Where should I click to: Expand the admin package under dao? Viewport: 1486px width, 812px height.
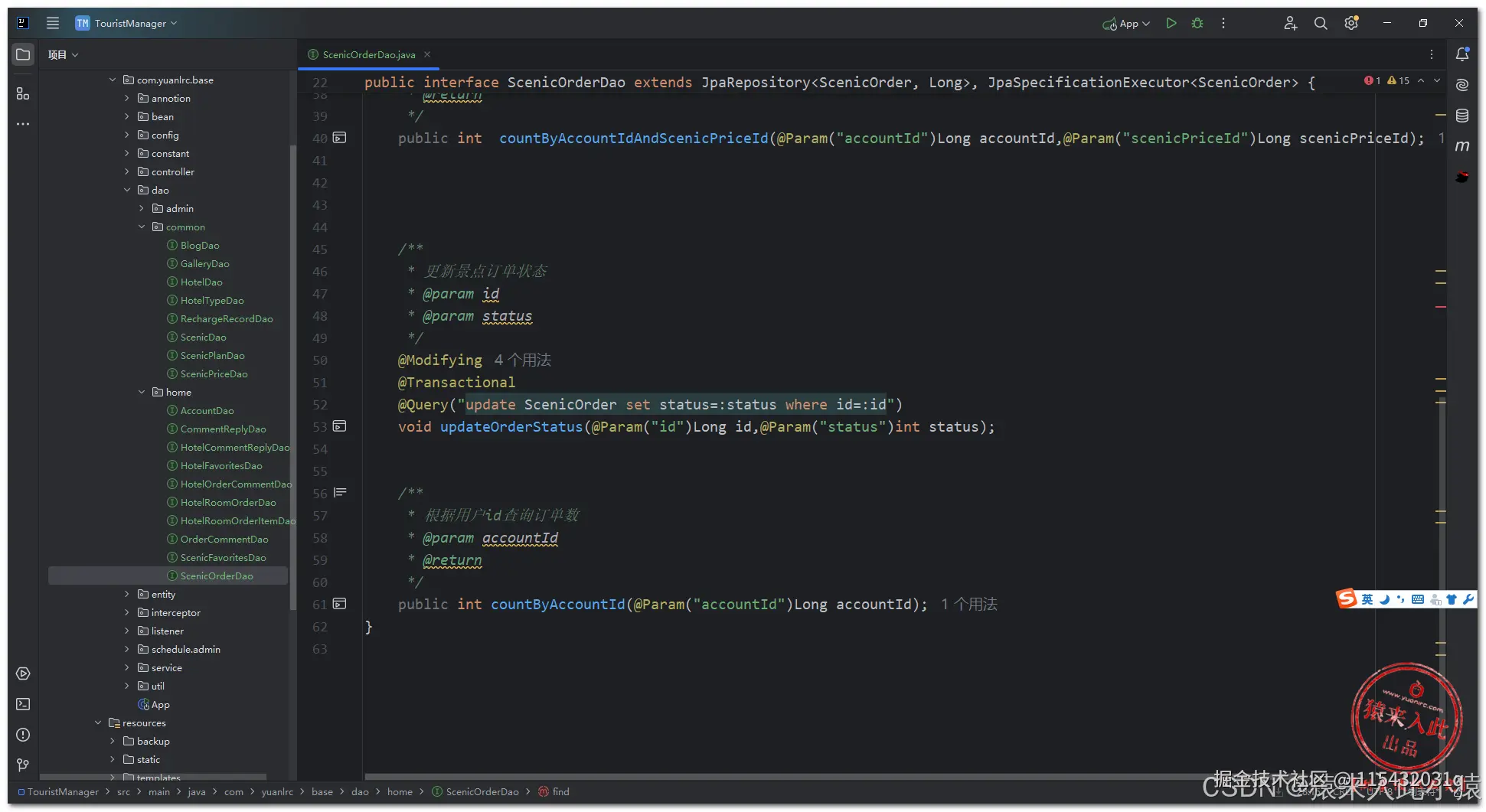pyautogui.click(x=142, y=208)
